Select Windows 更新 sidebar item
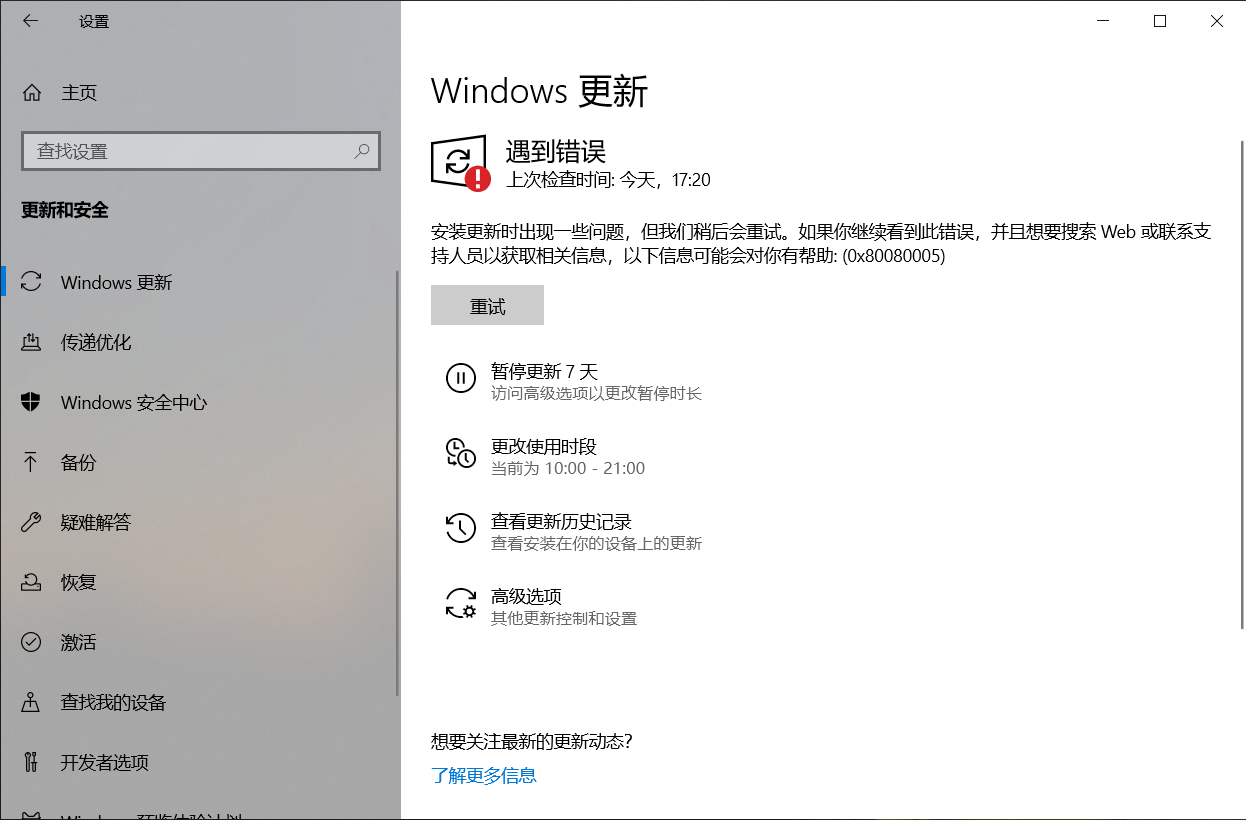Viewport: 1246px width, 820px height. 200,282
